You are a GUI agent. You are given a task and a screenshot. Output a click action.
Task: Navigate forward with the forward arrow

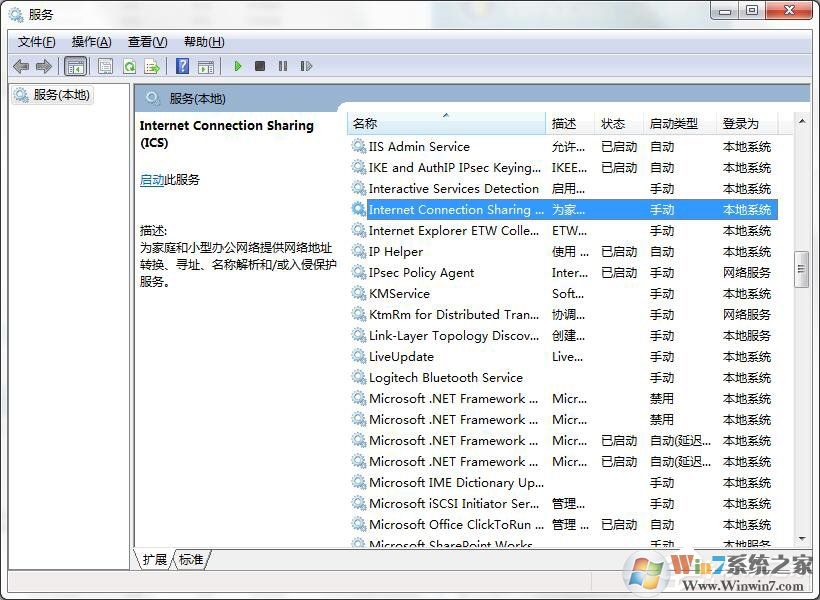click(44, 66)
